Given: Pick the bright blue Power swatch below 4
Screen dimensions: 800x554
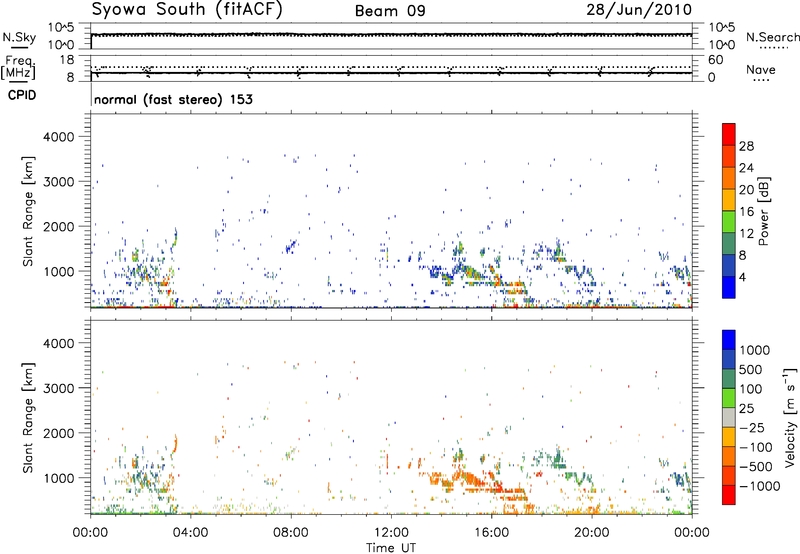Looking at the screenshot, I should pos(729,287).
